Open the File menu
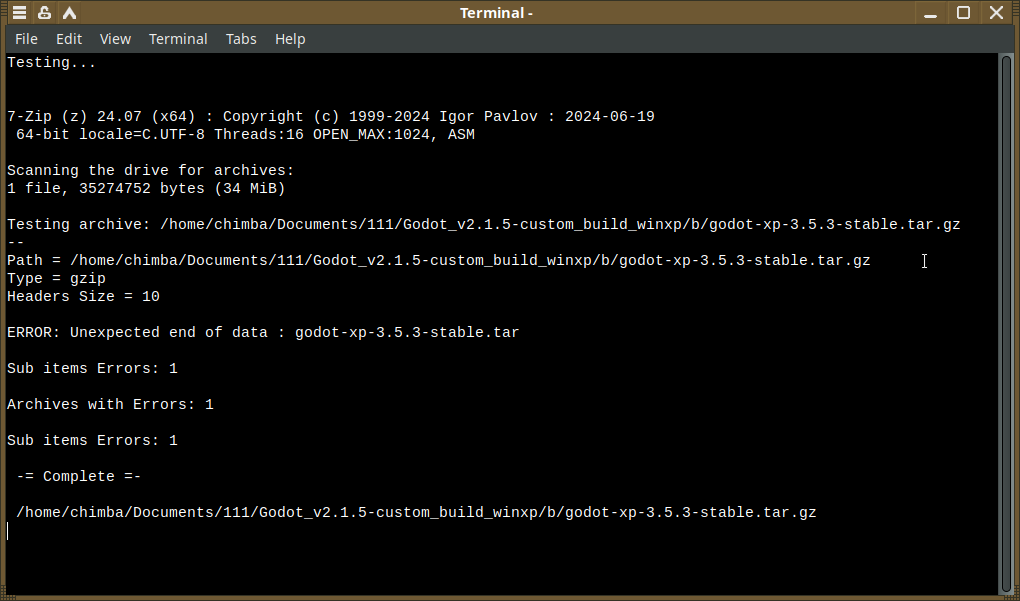This screenshot has height=601, width=1020. click(26, 39)
